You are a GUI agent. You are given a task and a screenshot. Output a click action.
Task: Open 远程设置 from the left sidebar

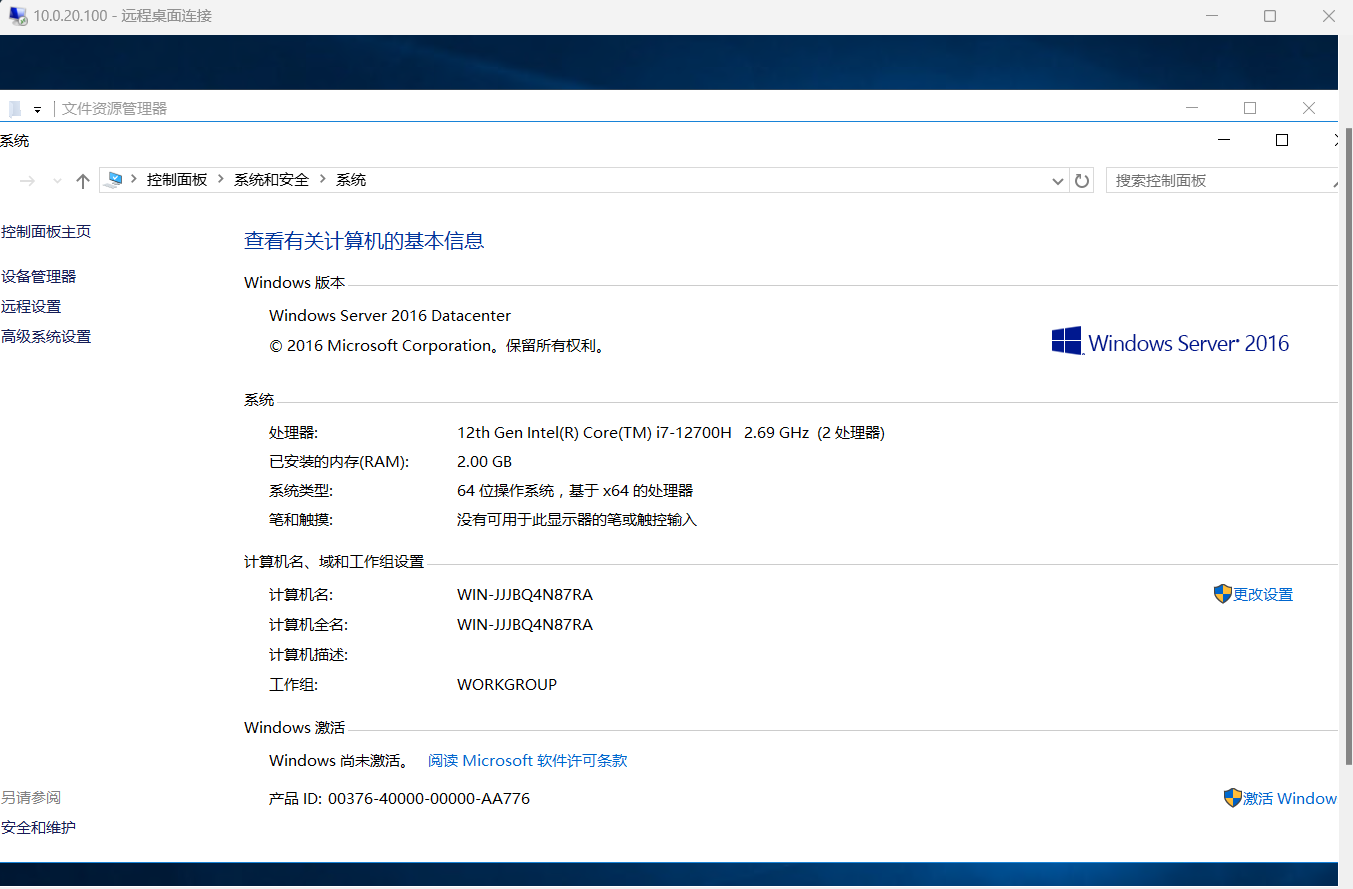(x=31, y=307)
